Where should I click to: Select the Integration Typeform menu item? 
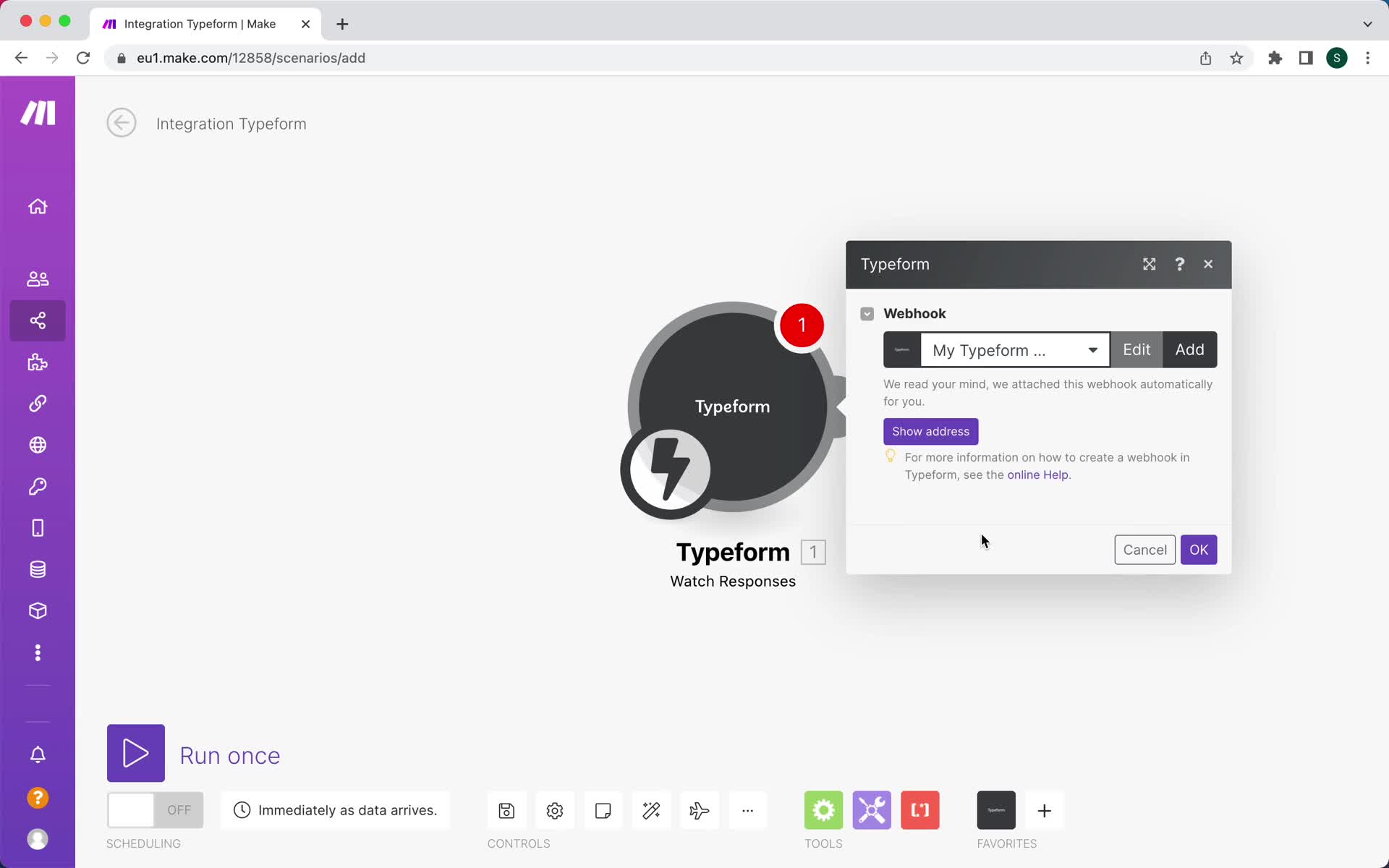231,123
